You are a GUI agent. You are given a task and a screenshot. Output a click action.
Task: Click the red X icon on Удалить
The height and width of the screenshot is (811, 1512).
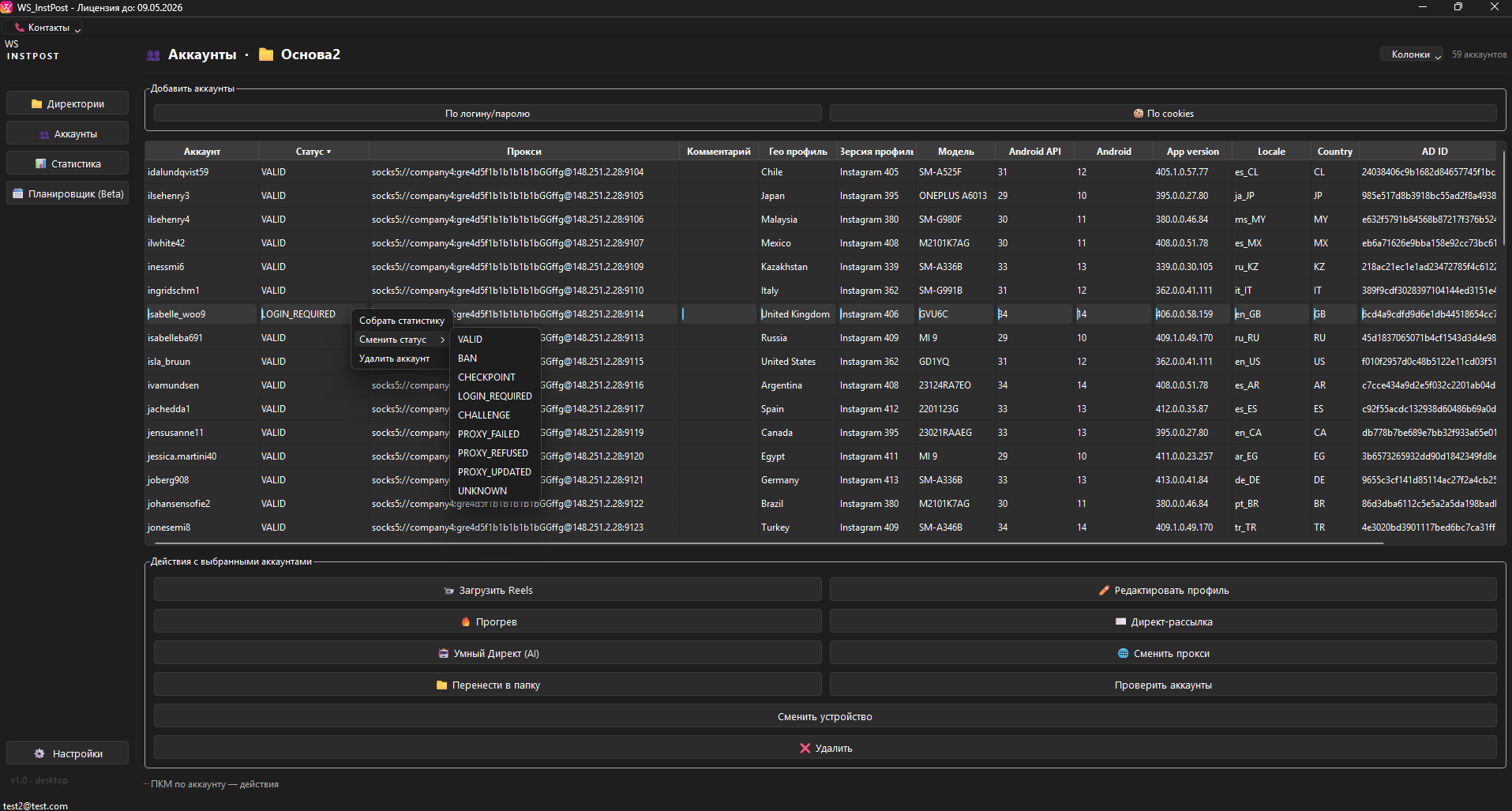tap(805, 749)
